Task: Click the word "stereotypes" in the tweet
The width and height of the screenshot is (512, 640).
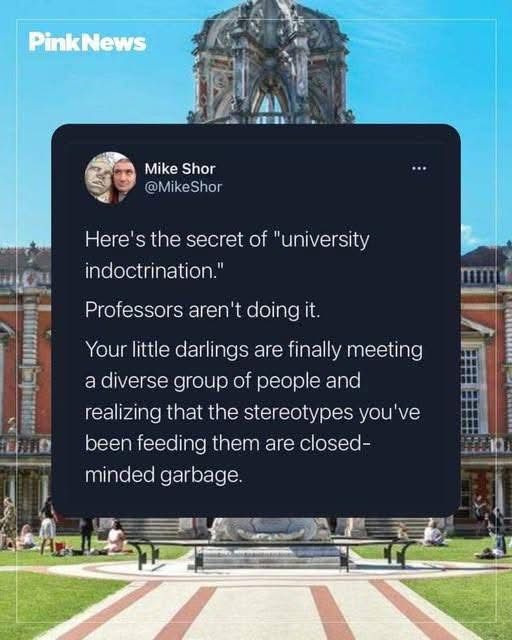Action: click(298, 412)
